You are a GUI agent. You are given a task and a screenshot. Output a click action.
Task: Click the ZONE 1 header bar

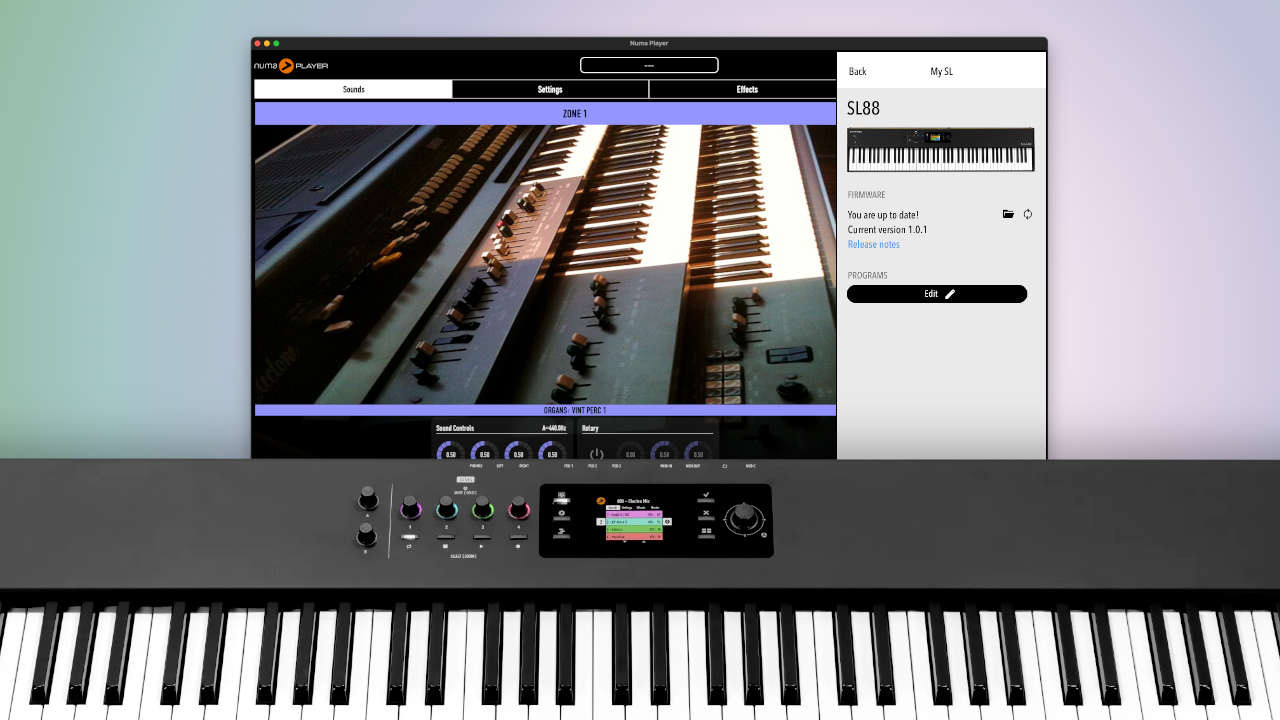point(545,114)
